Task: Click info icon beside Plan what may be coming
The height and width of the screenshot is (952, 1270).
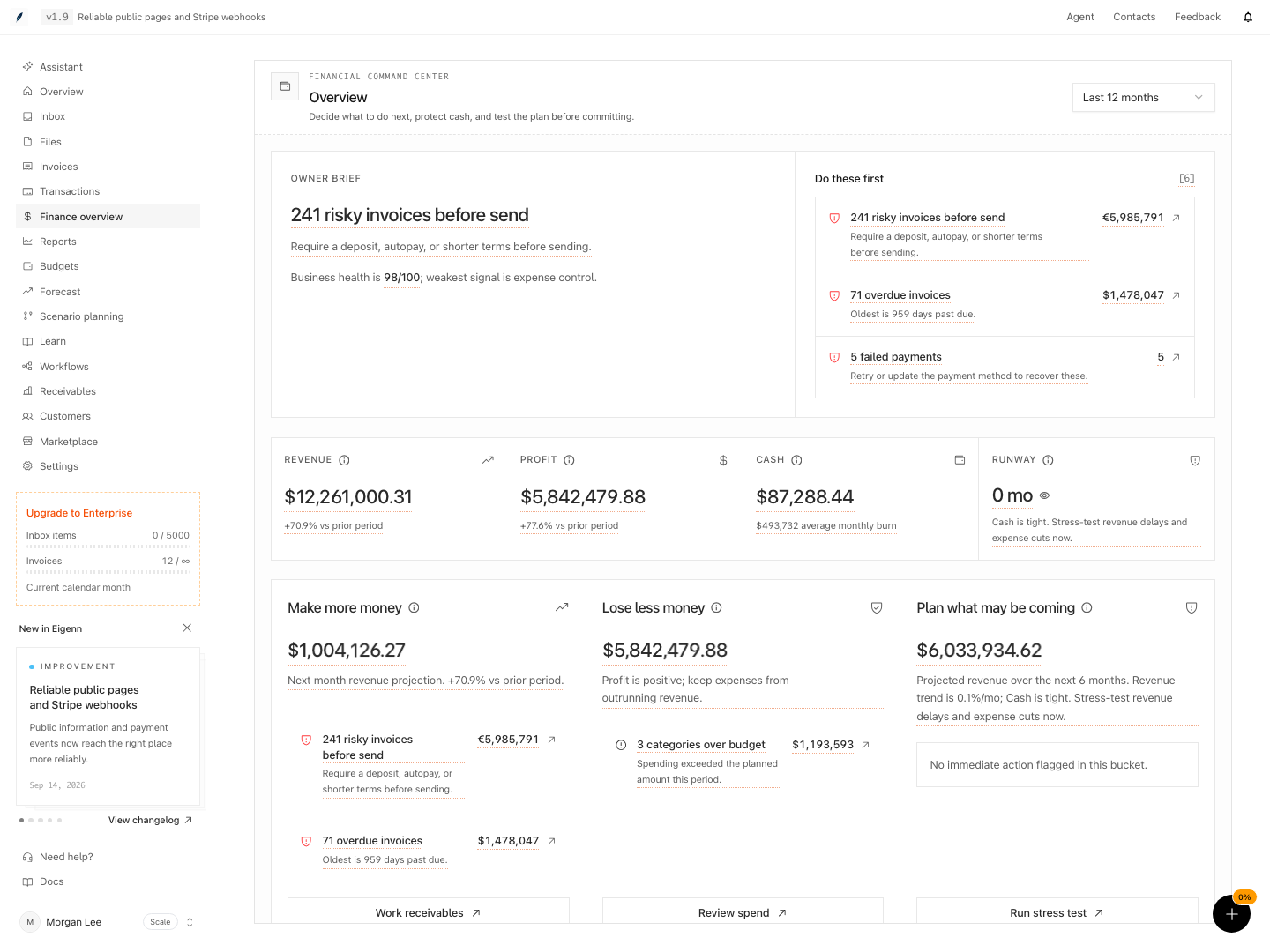Action: coord(1087,607)
